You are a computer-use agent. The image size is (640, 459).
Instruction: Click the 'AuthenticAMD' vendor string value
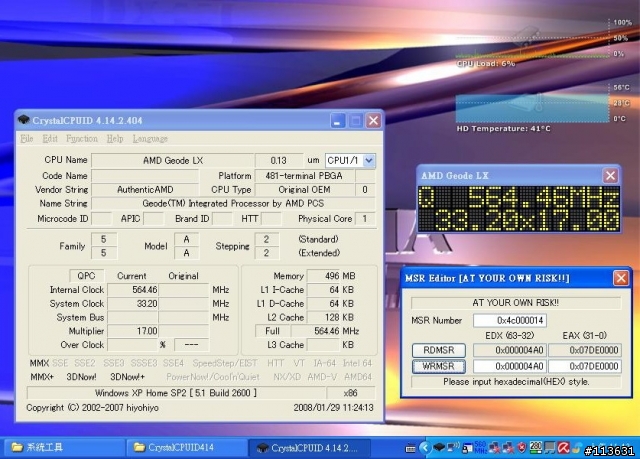[145, 190]
